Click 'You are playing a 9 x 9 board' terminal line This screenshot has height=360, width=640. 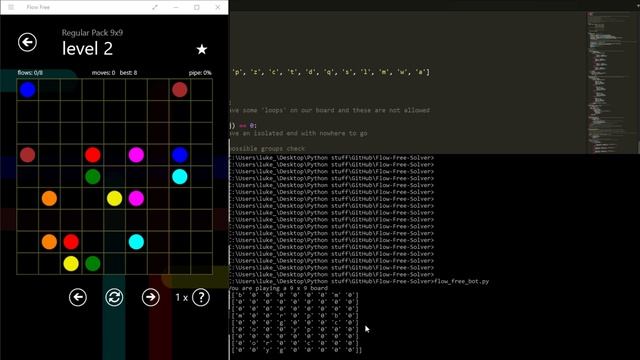pyautogui.click(x=279, y=288)
